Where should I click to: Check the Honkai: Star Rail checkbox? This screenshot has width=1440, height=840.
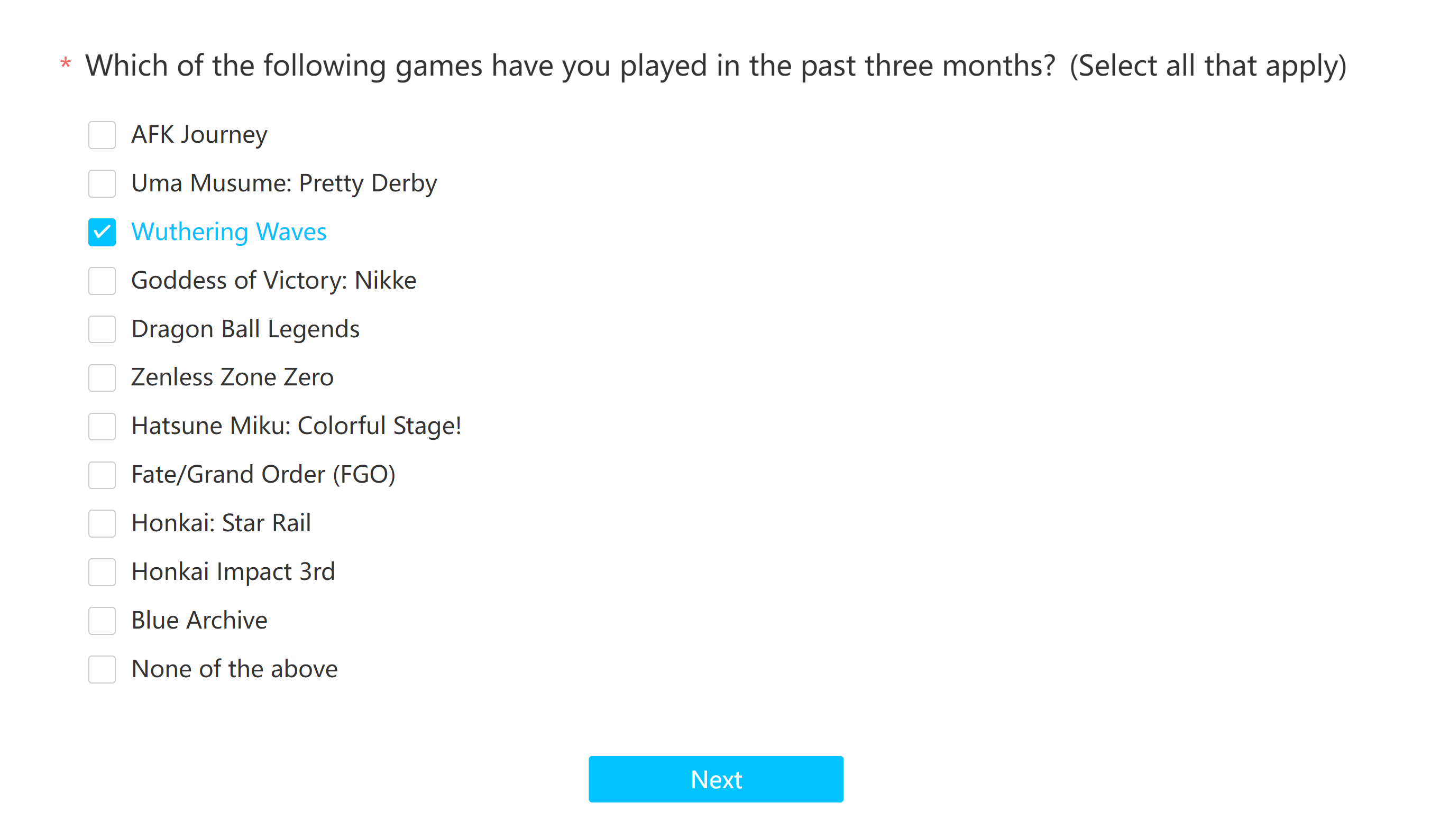[x=102, y=523]
